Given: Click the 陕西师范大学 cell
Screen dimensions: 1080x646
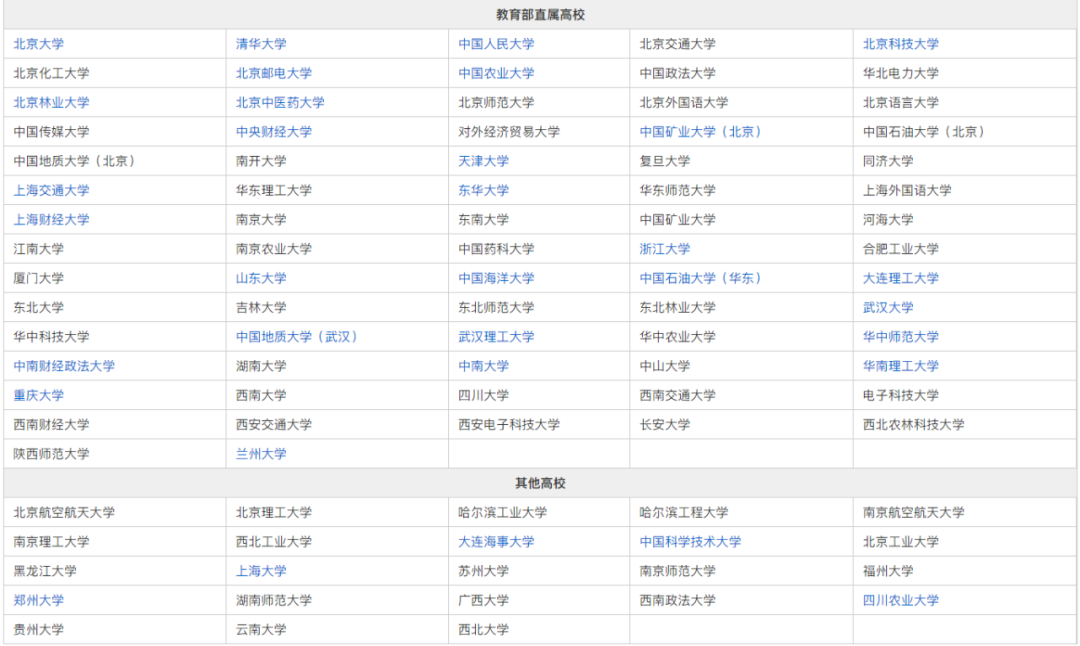Looking at the screenshot, I should (x=114, y=454).
